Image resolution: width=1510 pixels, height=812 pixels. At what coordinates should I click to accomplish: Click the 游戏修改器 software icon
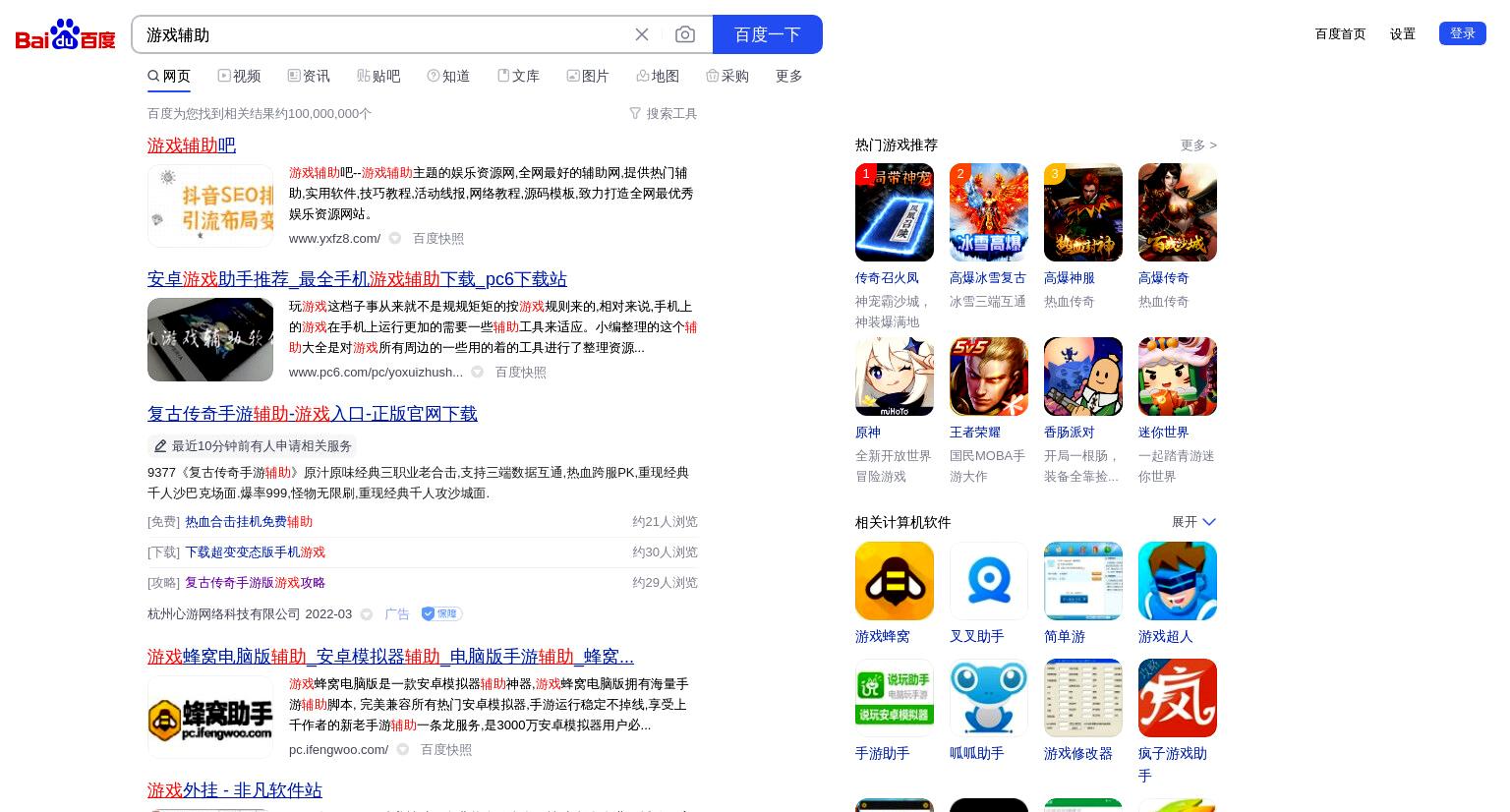1083,698
